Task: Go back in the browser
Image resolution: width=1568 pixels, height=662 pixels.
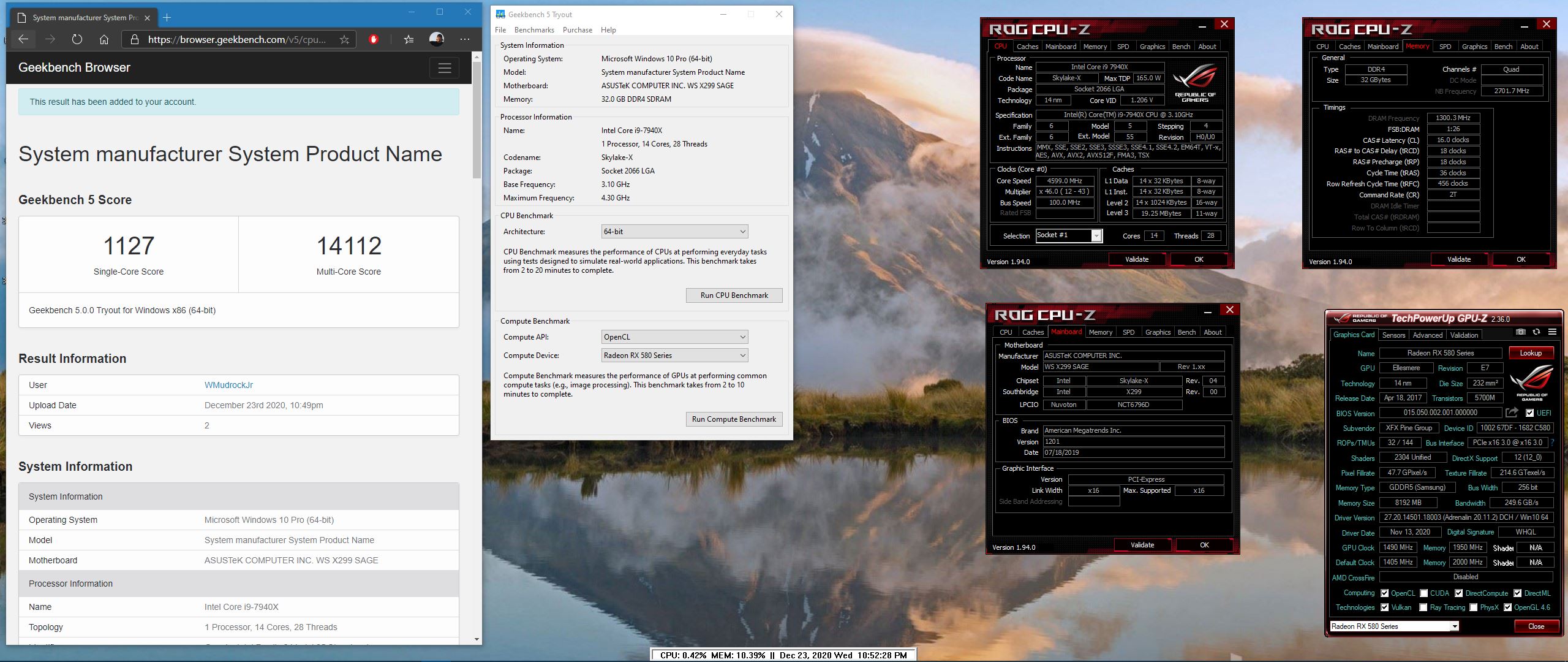Action: (x=23, y=39)
